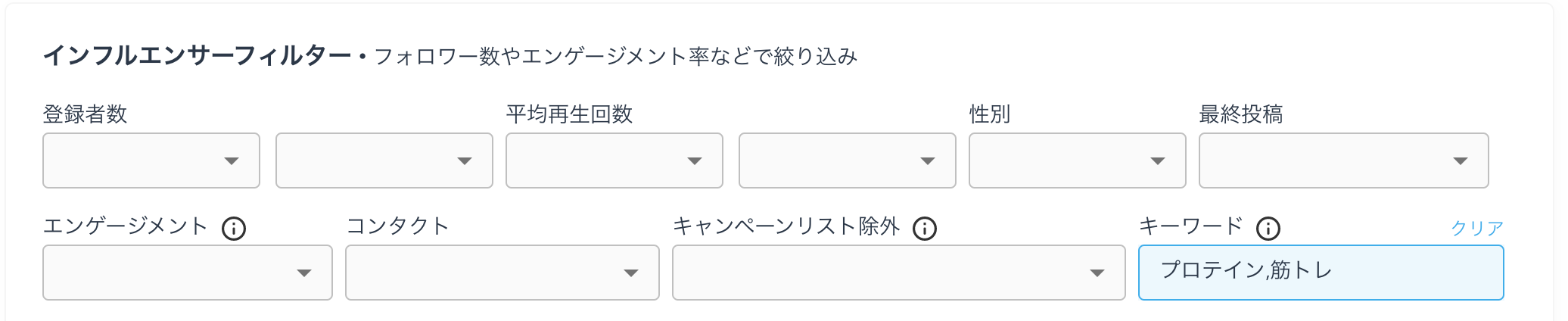The height and width of the screenshot is (321, 1568).
Task: Expand the second 平均再生回数 dropdown
Action: tap(848, 160)
